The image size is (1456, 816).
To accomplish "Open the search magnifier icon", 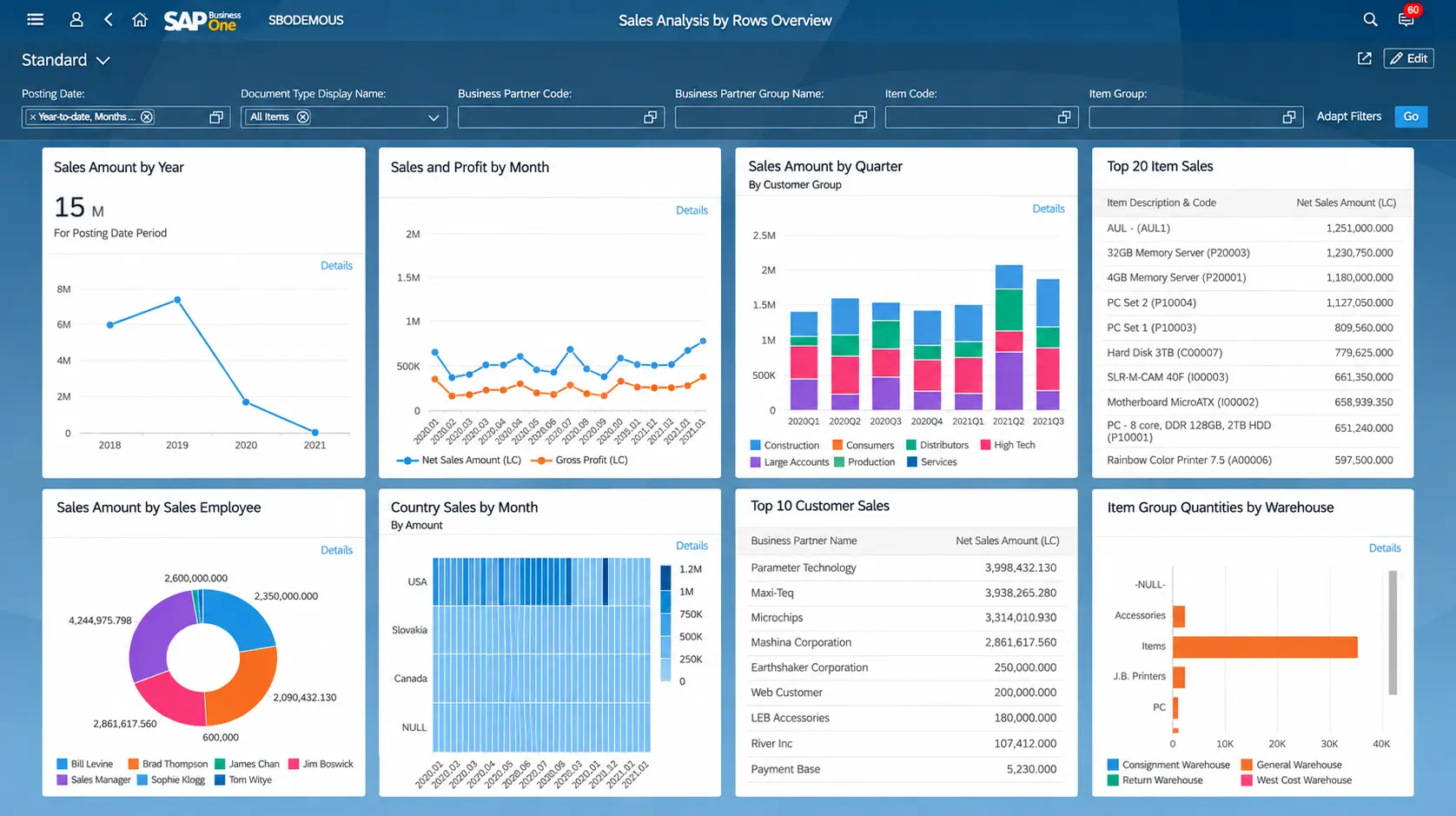I will pyautogui.click(x=1370, y=19).
